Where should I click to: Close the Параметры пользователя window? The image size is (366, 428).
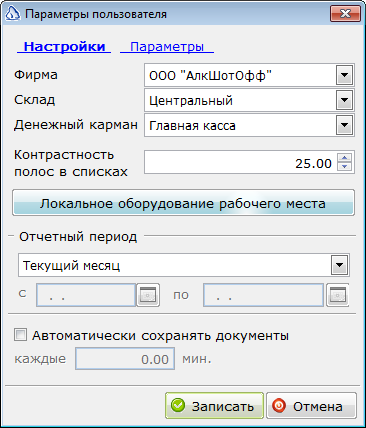click(346, 14)
